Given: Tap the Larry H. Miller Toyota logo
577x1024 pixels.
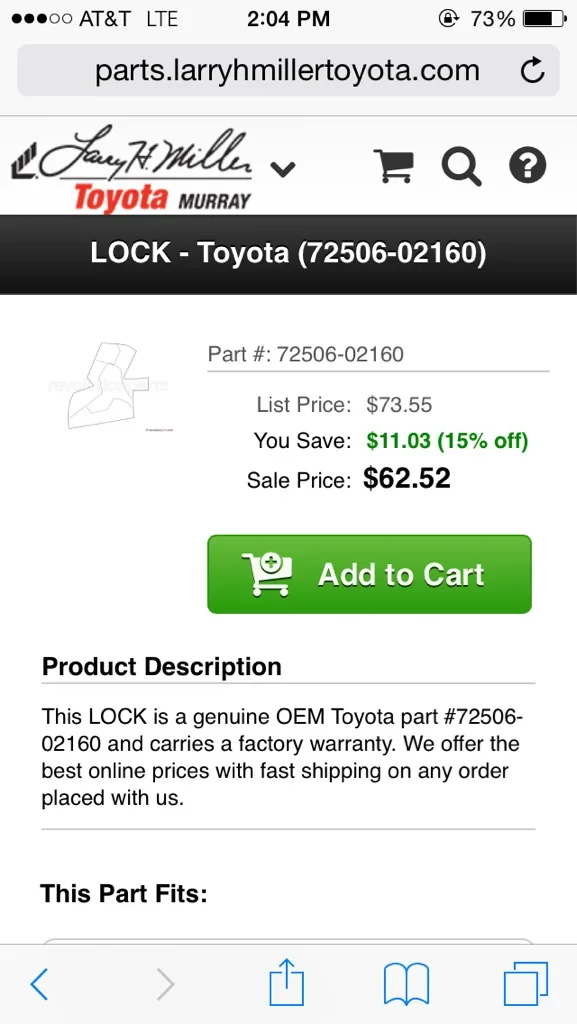Looking at the screenshot, I should point(131,168).
